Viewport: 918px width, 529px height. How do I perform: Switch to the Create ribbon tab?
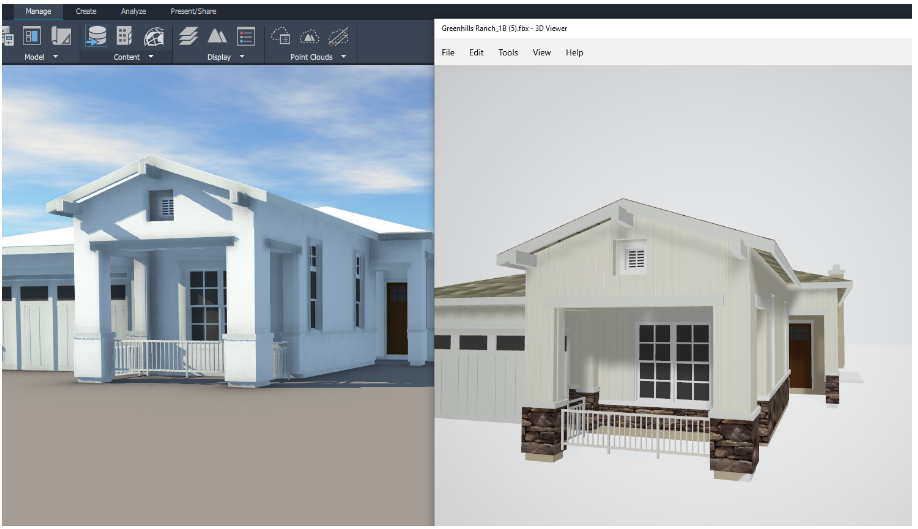86,11
